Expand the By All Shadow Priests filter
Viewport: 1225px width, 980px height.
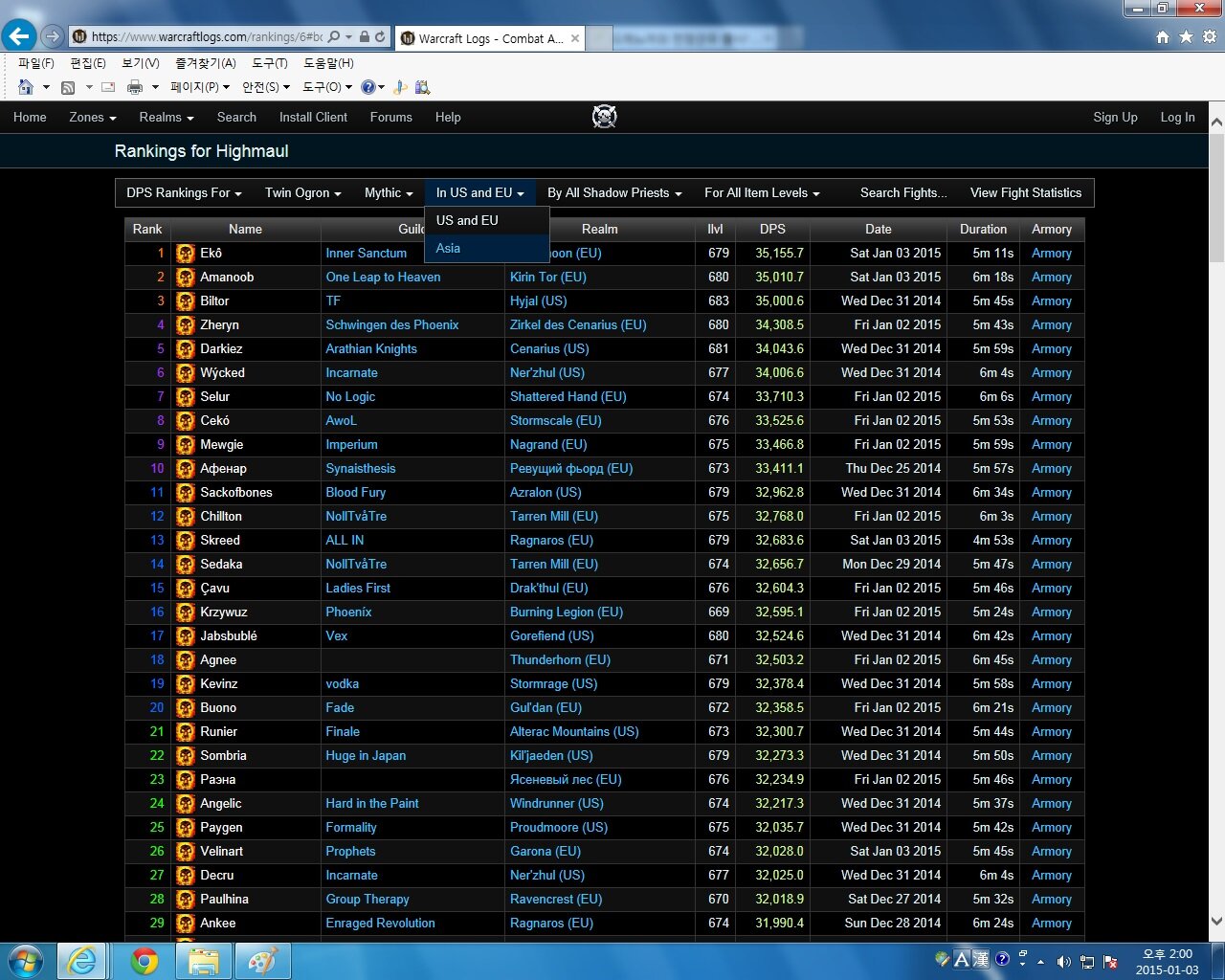613,192
